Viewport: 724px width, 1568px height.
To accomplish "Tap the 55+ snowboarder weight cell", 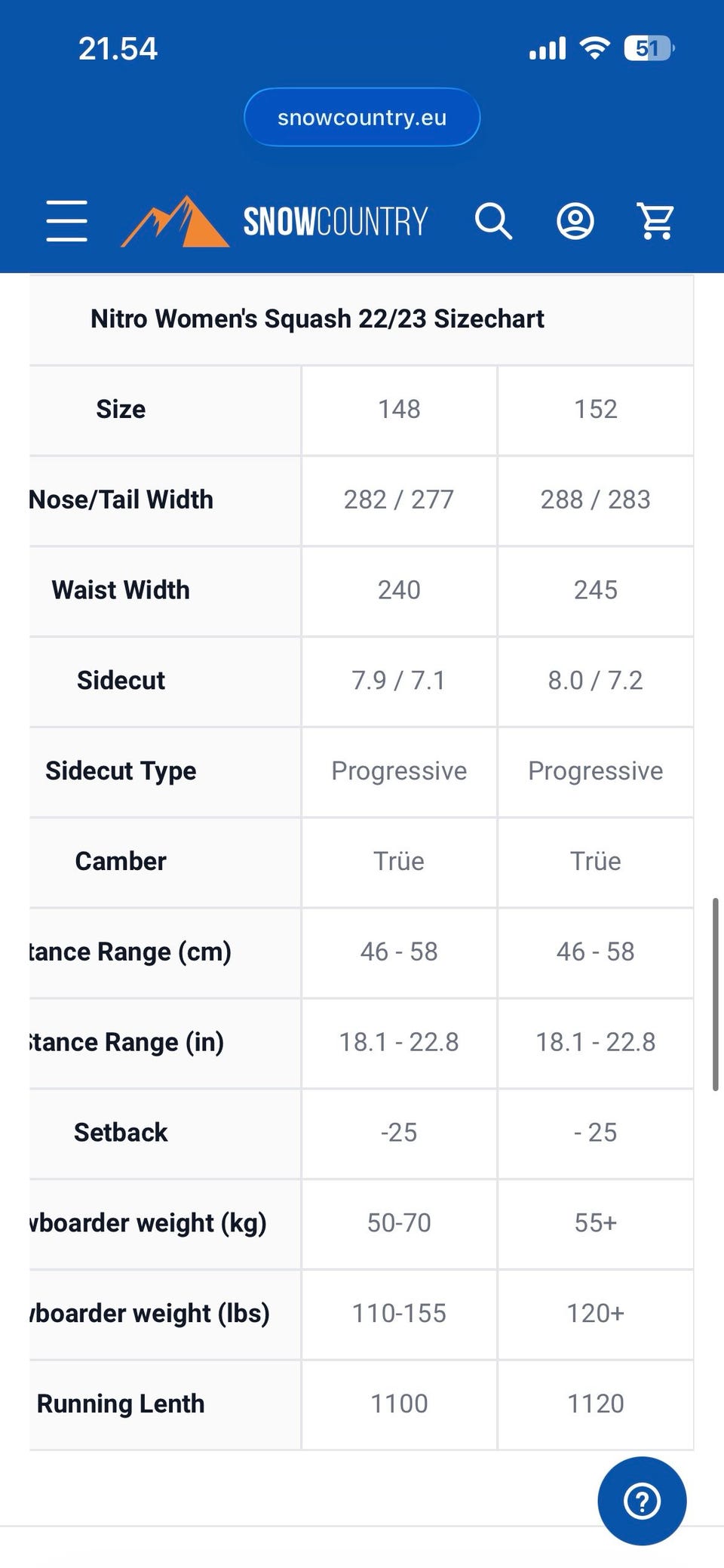I will click(595, 1222).
